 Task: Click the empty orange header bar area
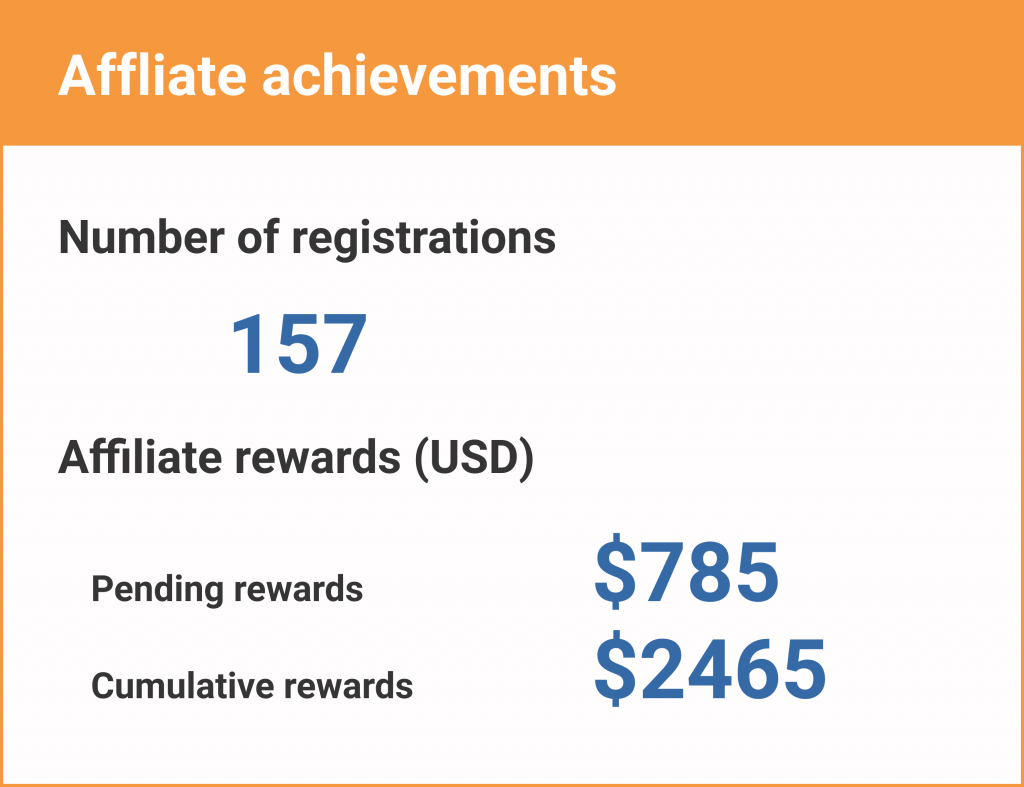click(816, 73)
